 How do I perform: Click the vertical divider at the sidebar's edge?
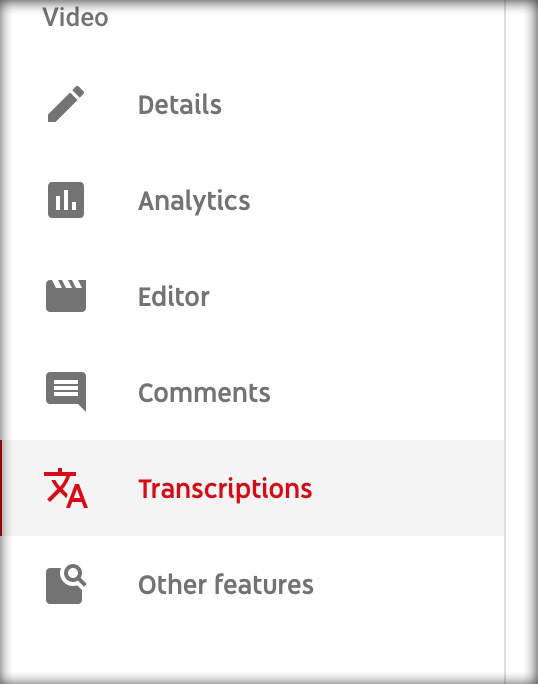[x=506, y=342]
